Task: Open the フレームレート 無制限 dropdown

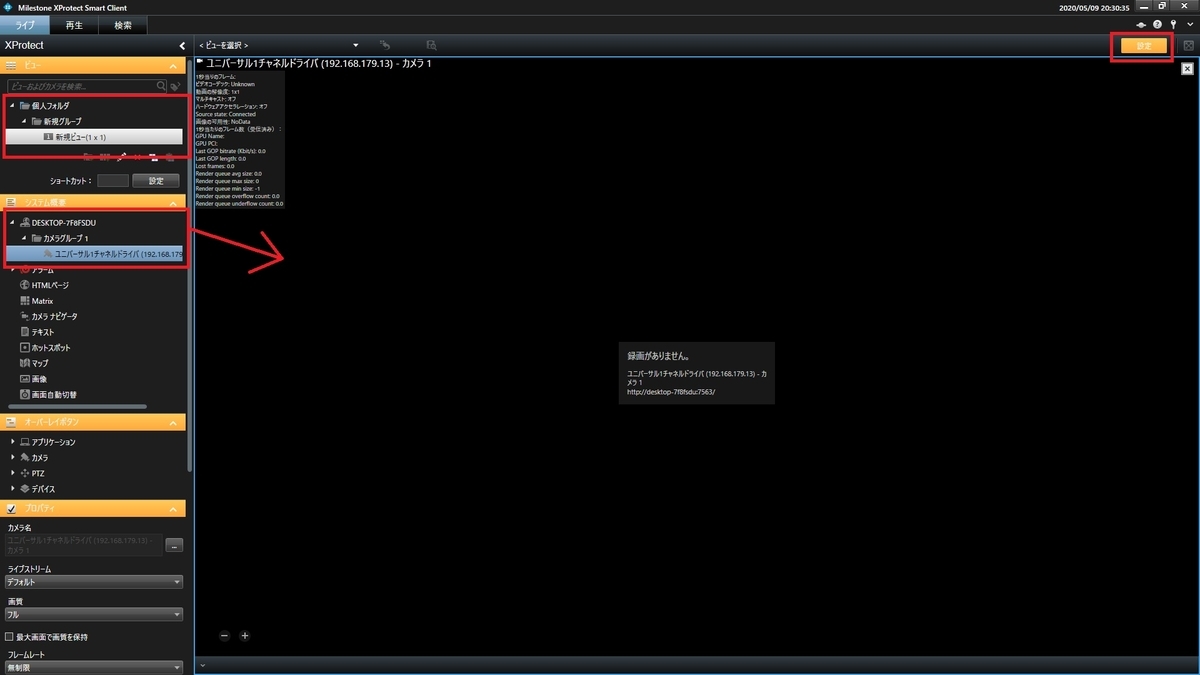Action: (94, 667)
